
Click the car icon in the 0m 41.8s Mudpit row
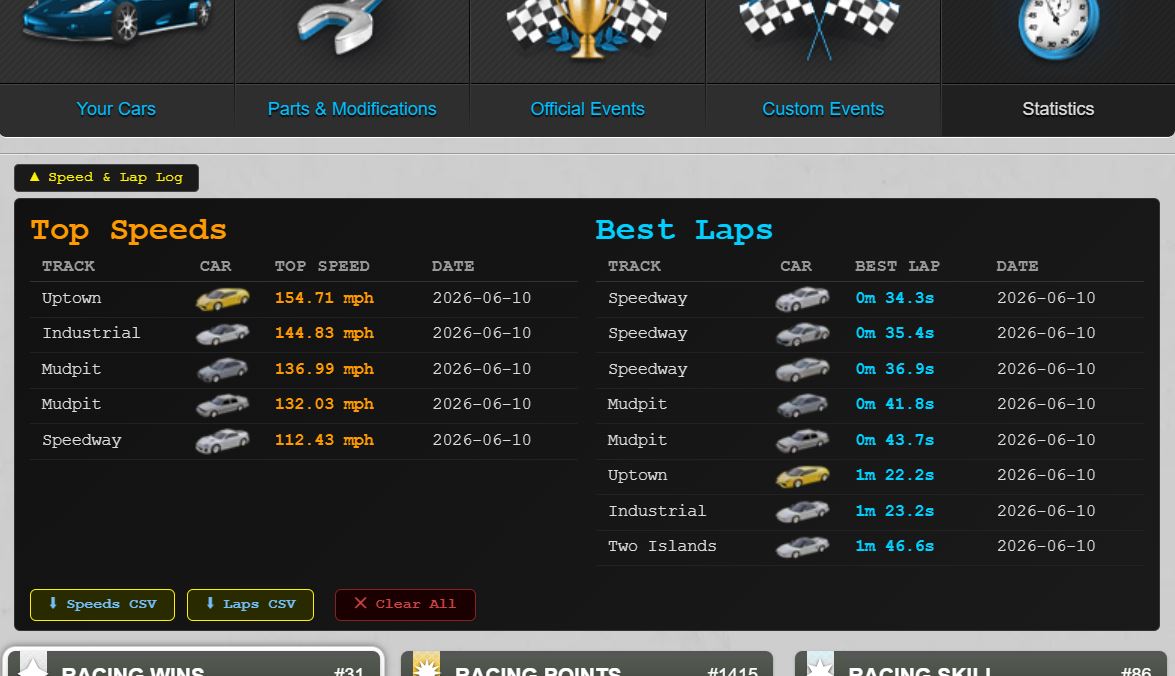tap(803, 405)
